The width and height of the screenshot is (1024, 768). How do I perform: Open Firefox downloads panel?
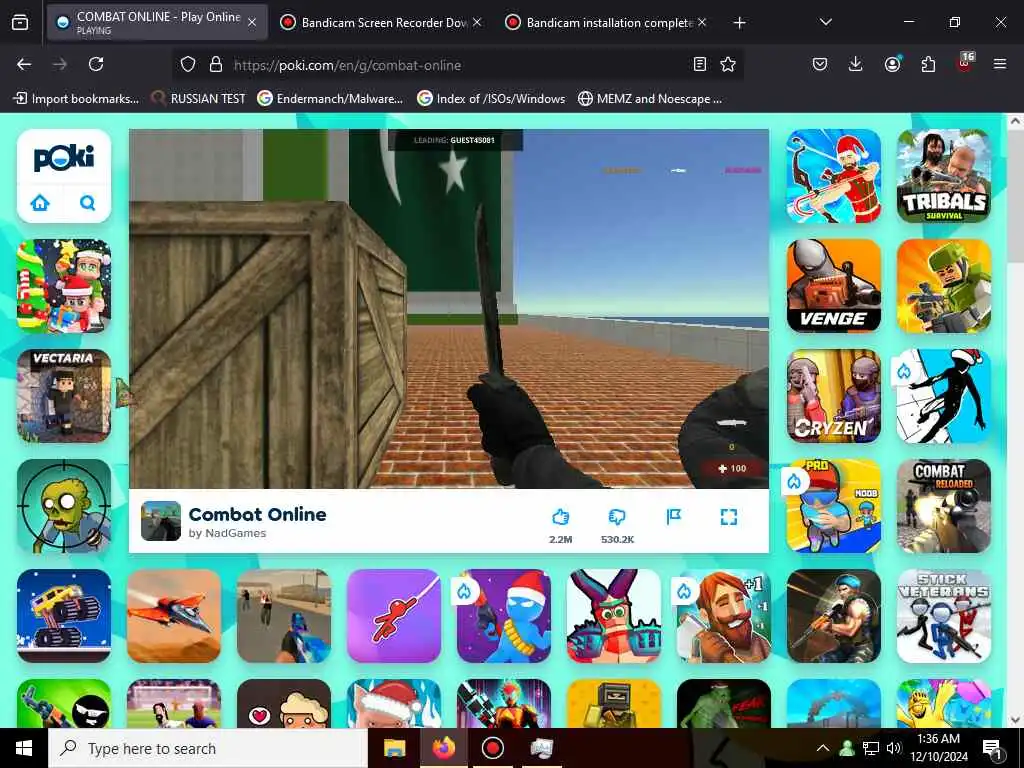pos(856,64)
